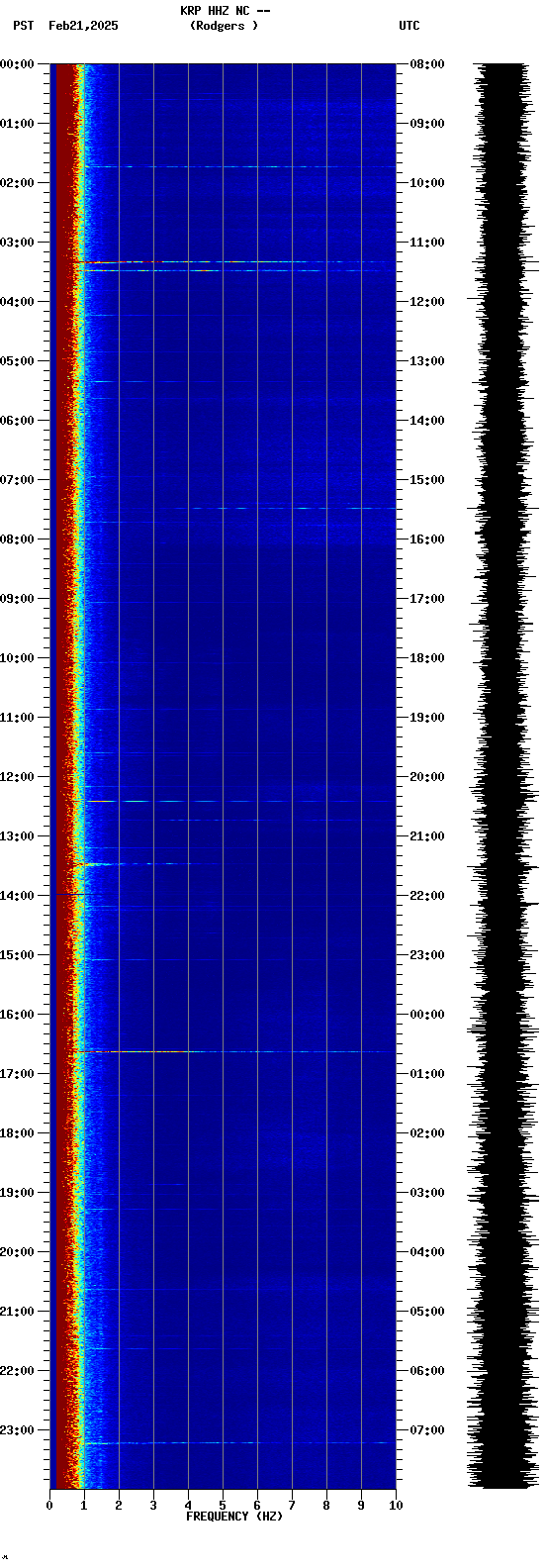Click the PST '00:00' time label
Screen dimensions: 546x1568
click(17, 64)
